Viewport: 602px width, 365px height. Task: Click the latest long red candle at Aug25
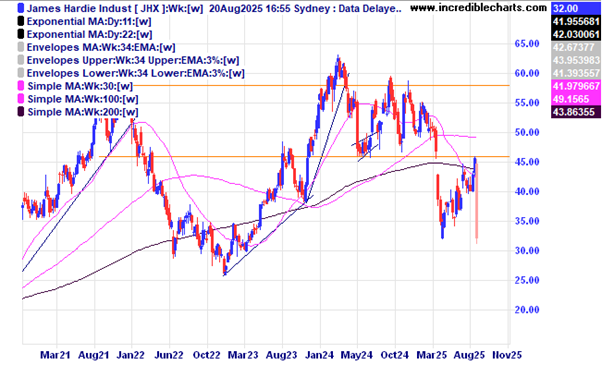click(477, 202)
